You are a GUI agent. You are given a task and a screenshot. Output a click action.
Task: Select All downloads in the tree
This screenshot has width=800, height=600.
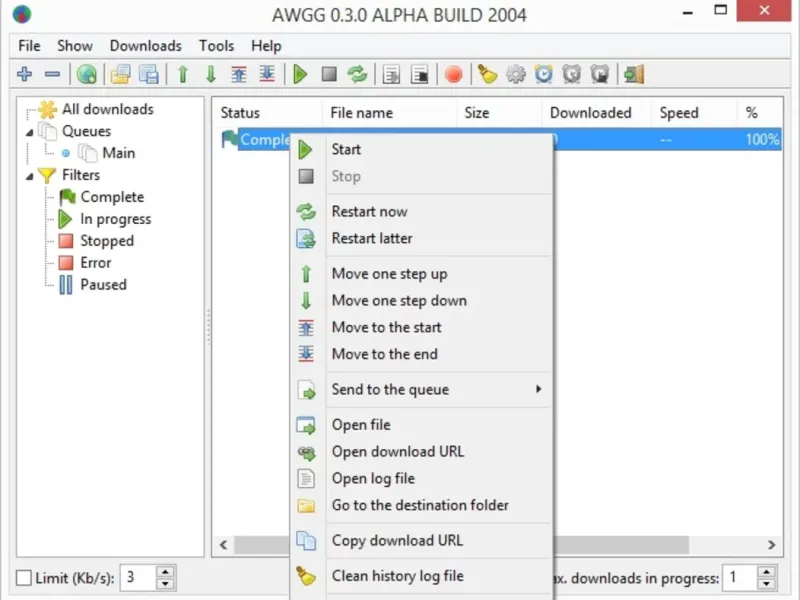[x=108, y=109]
